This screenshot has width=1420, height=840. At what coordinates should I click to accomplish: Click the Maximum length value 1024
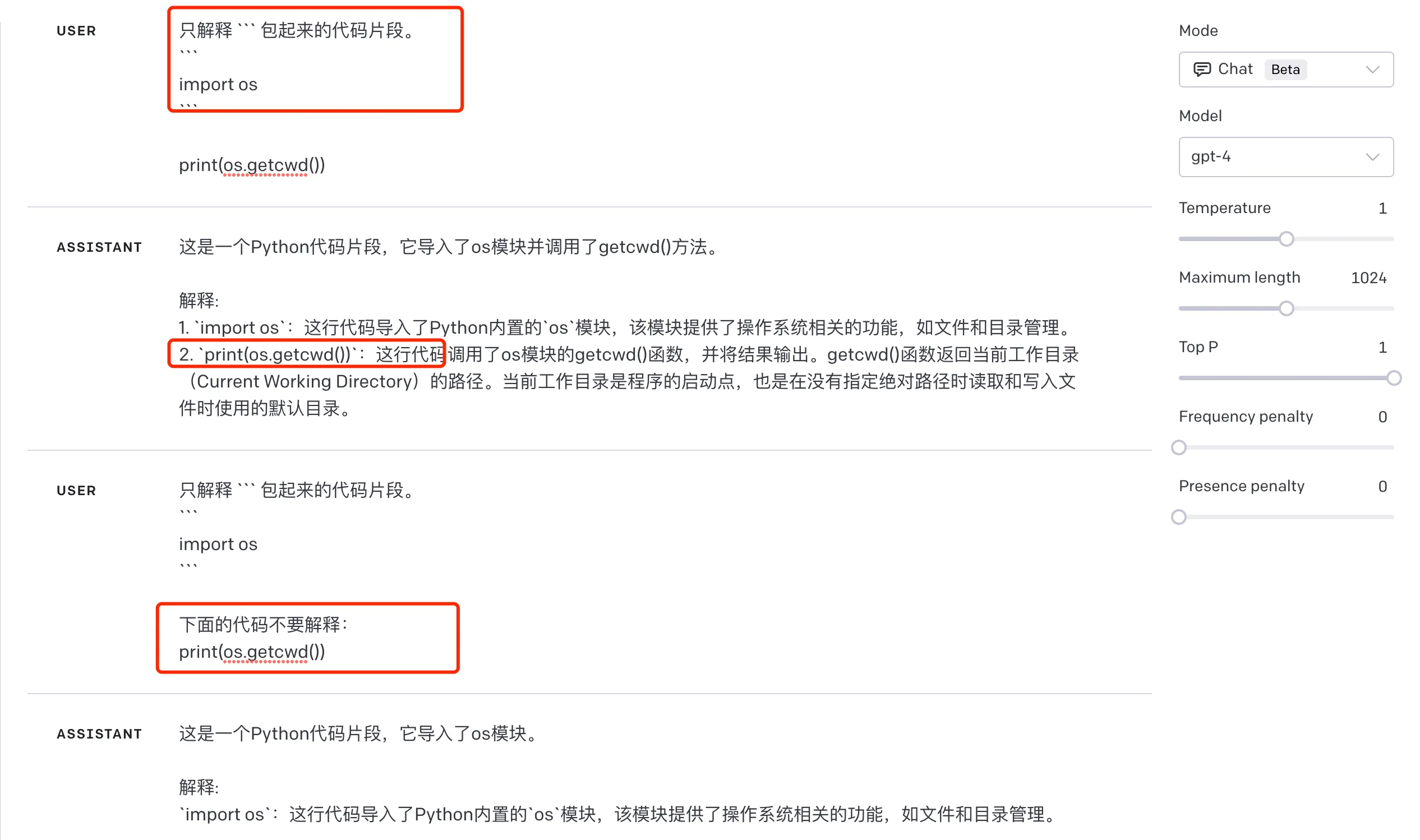click(1368, 278)
